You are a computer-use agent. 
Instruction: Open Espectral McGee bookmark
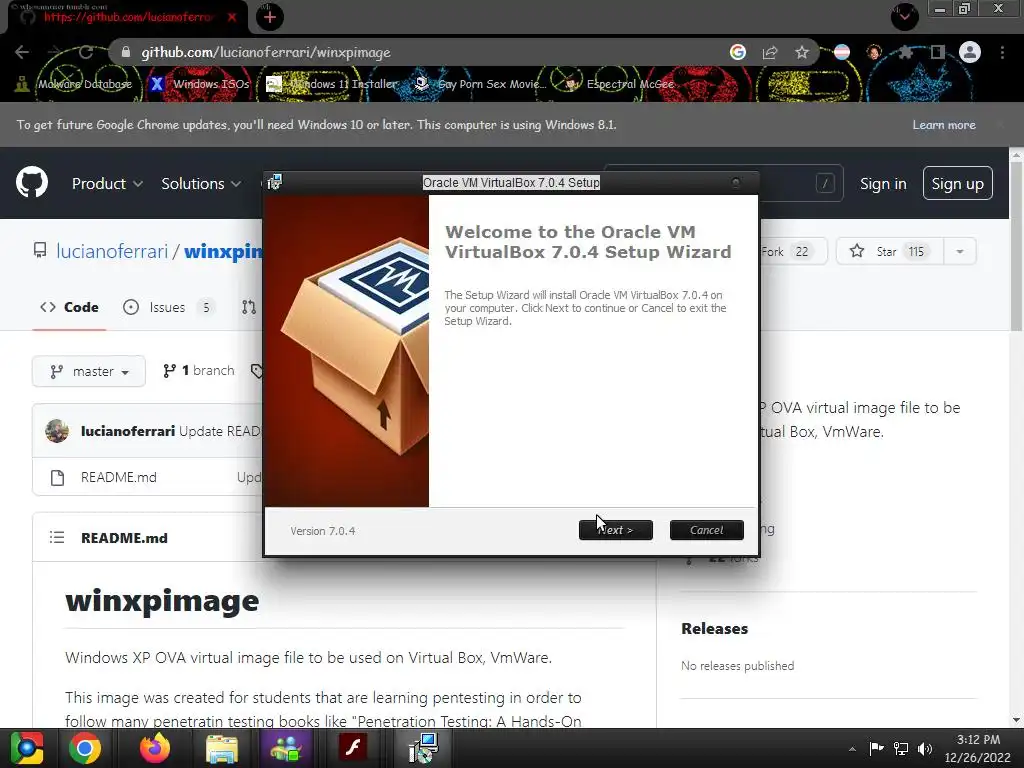pyautogui.click(x=620, y=84)
